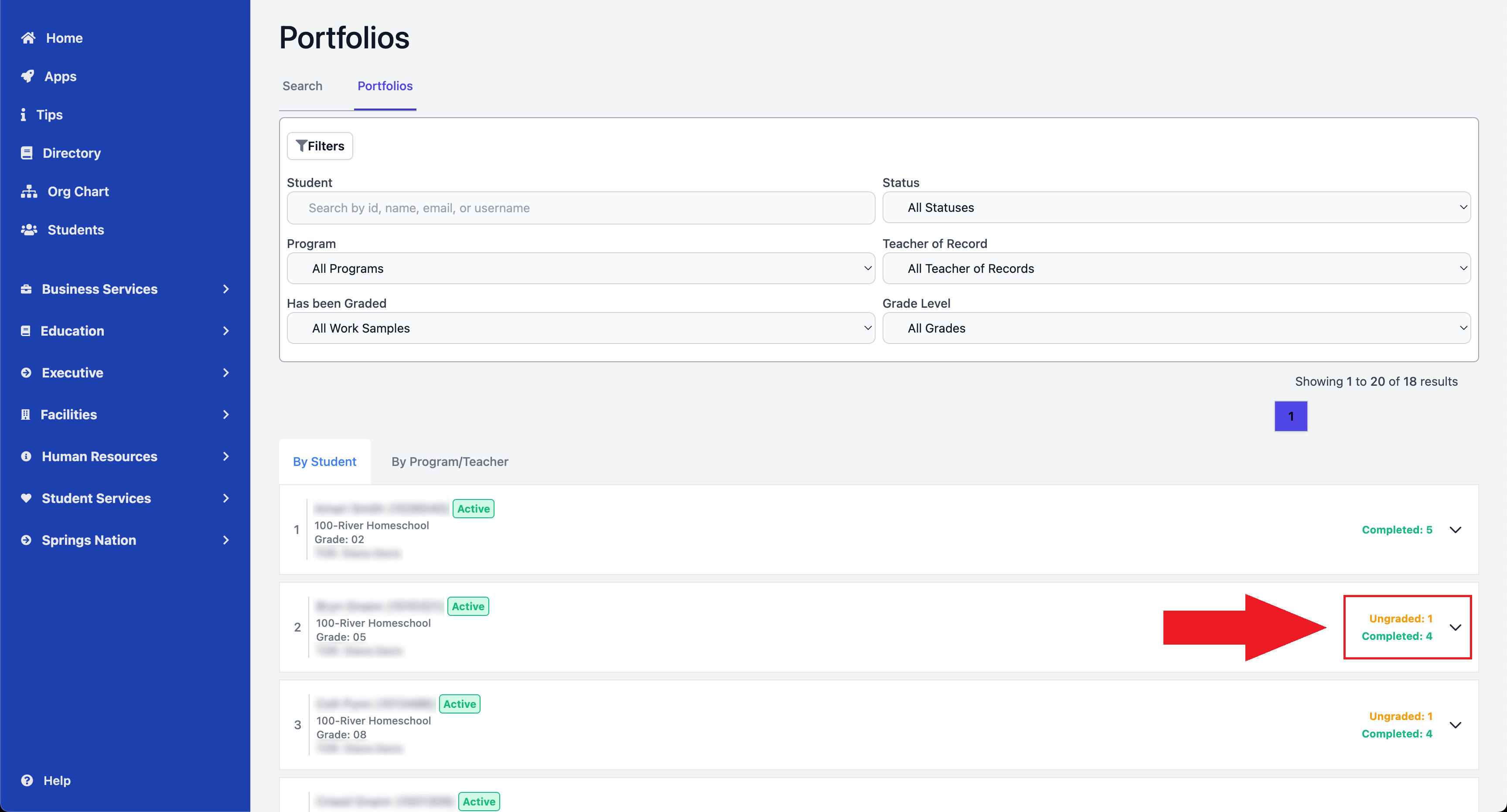Click page 1 pagination button

tap(1291, 416)
